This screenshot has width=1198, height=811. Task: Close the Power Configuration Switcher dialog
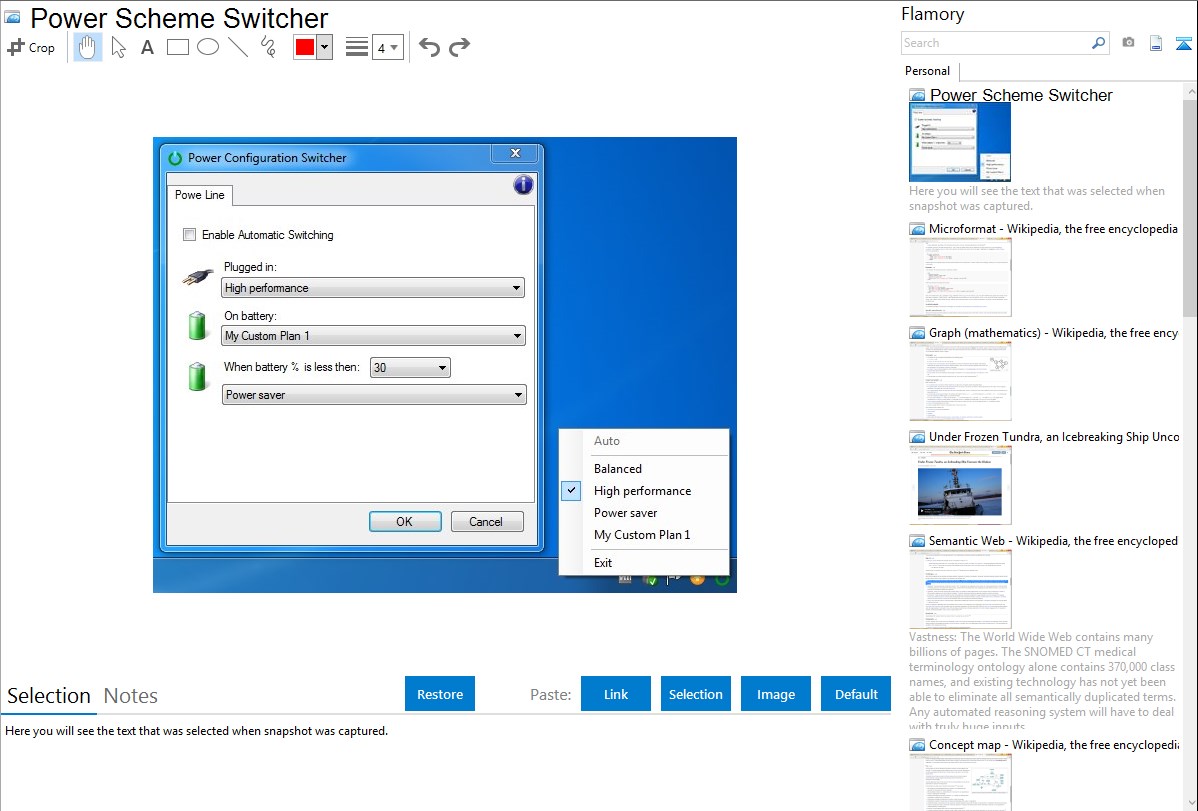coord(516,154)
